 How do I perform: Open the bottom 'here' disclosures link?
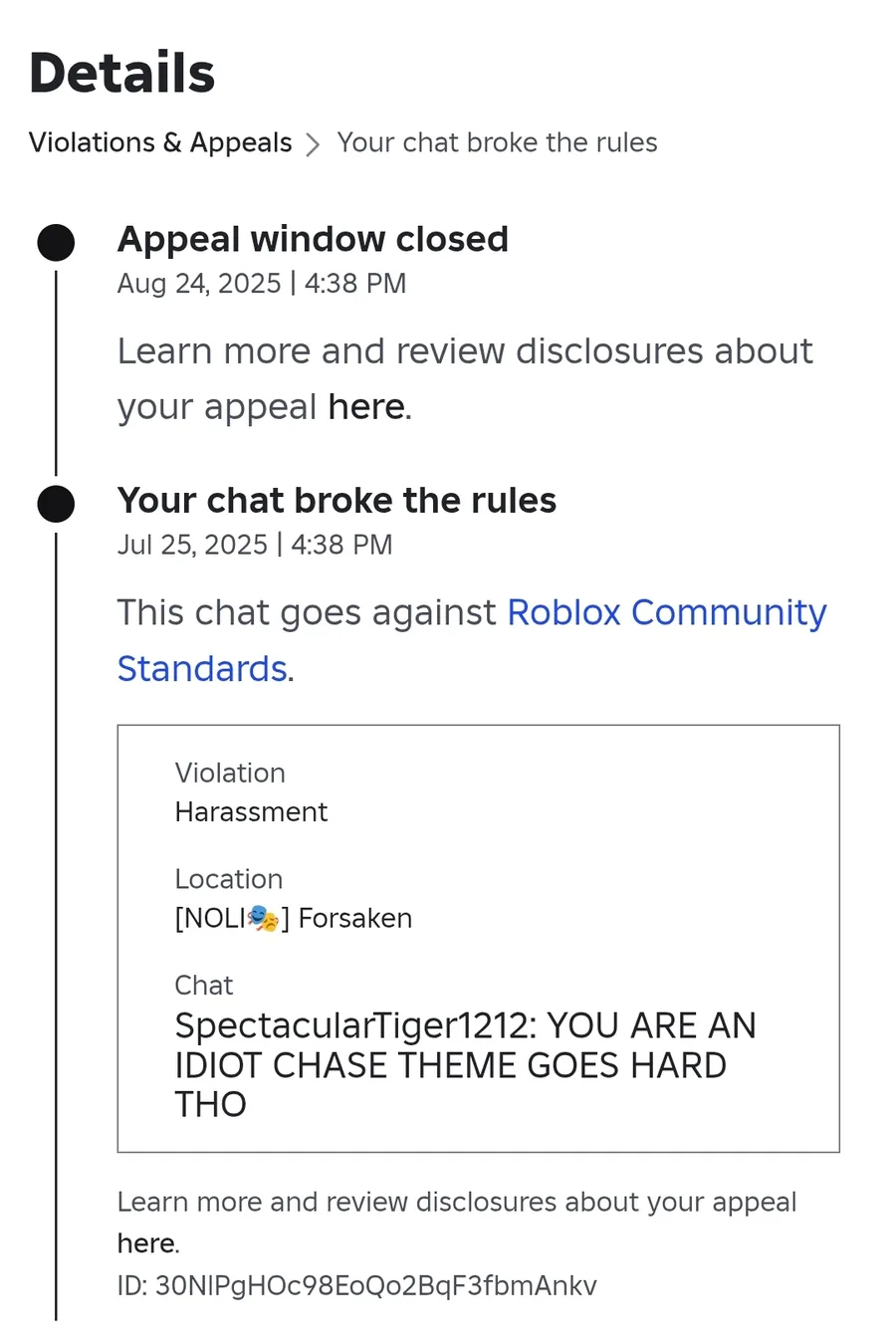pos(145,1243)
